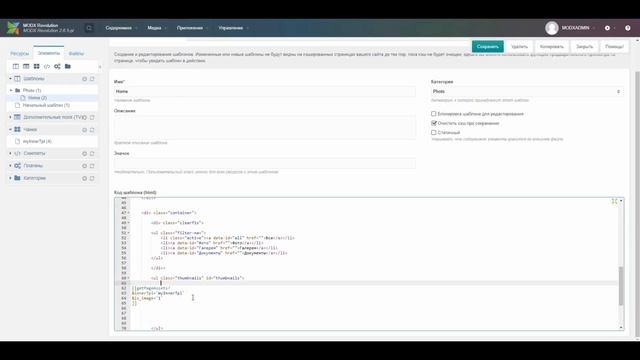This screenshot has width=640, height=360.
Task: Click the Описание description text area
Action: (x=264, y=127)
